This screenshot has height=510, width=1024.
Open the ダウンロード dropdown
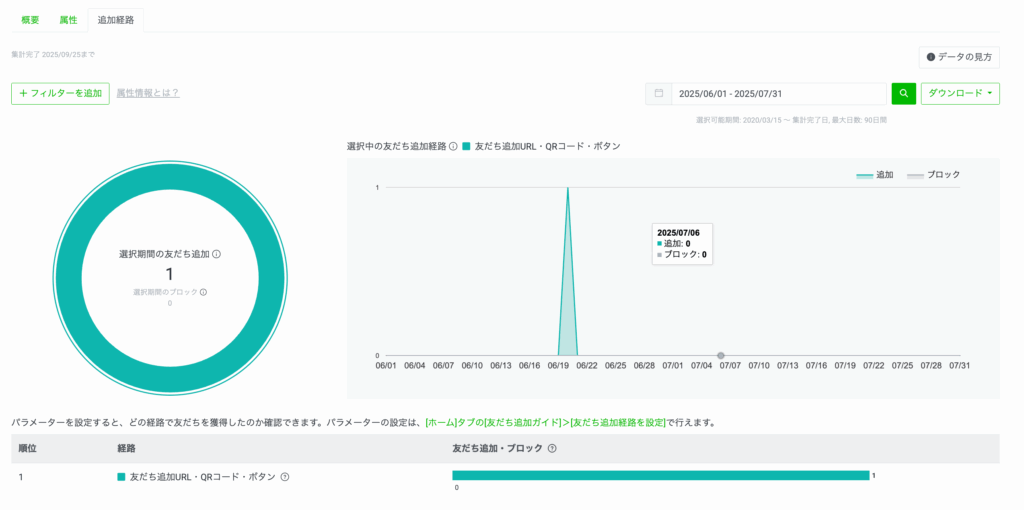point(960,93)
